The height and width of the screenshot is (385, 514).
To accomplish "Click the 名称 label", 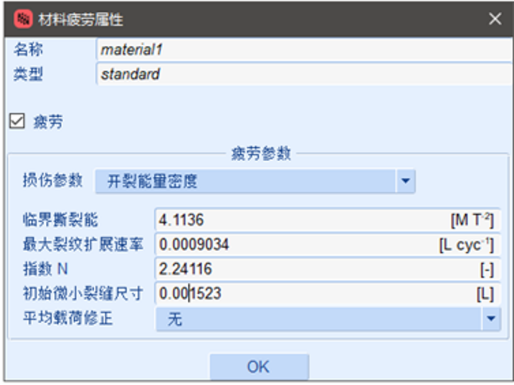I will click(28, 49).
